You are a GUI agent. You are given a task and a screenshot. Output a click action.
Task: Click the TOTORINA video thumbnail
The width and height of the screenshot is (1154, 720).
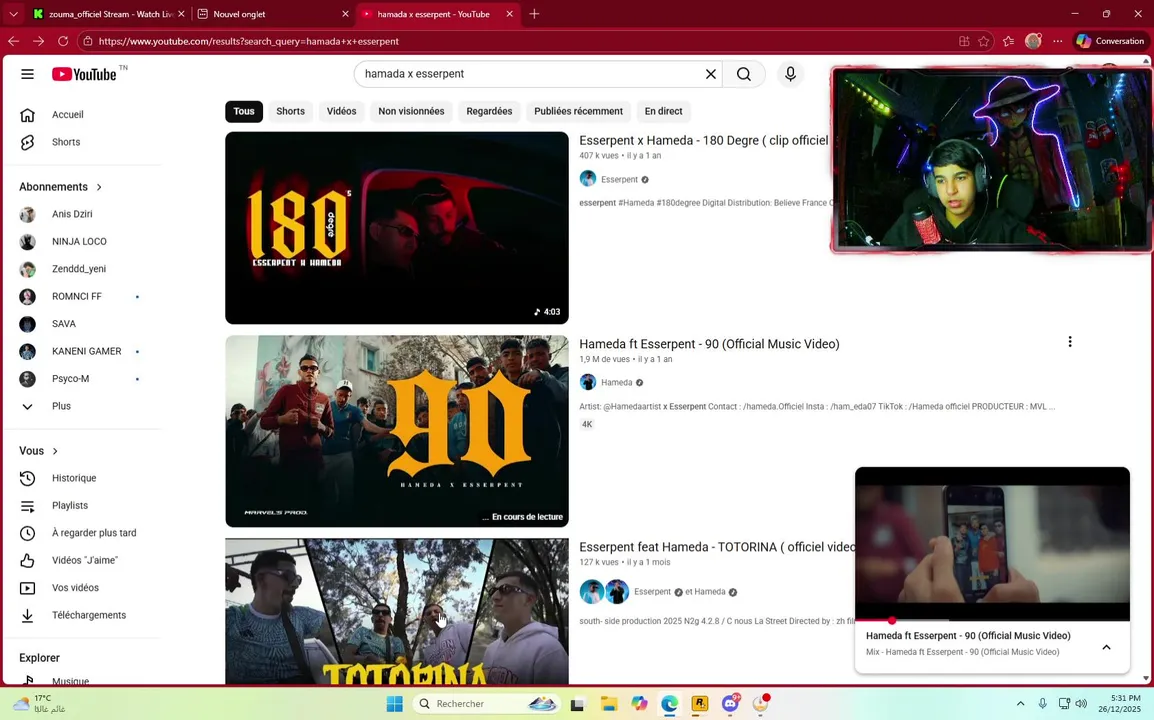[397, 611]
